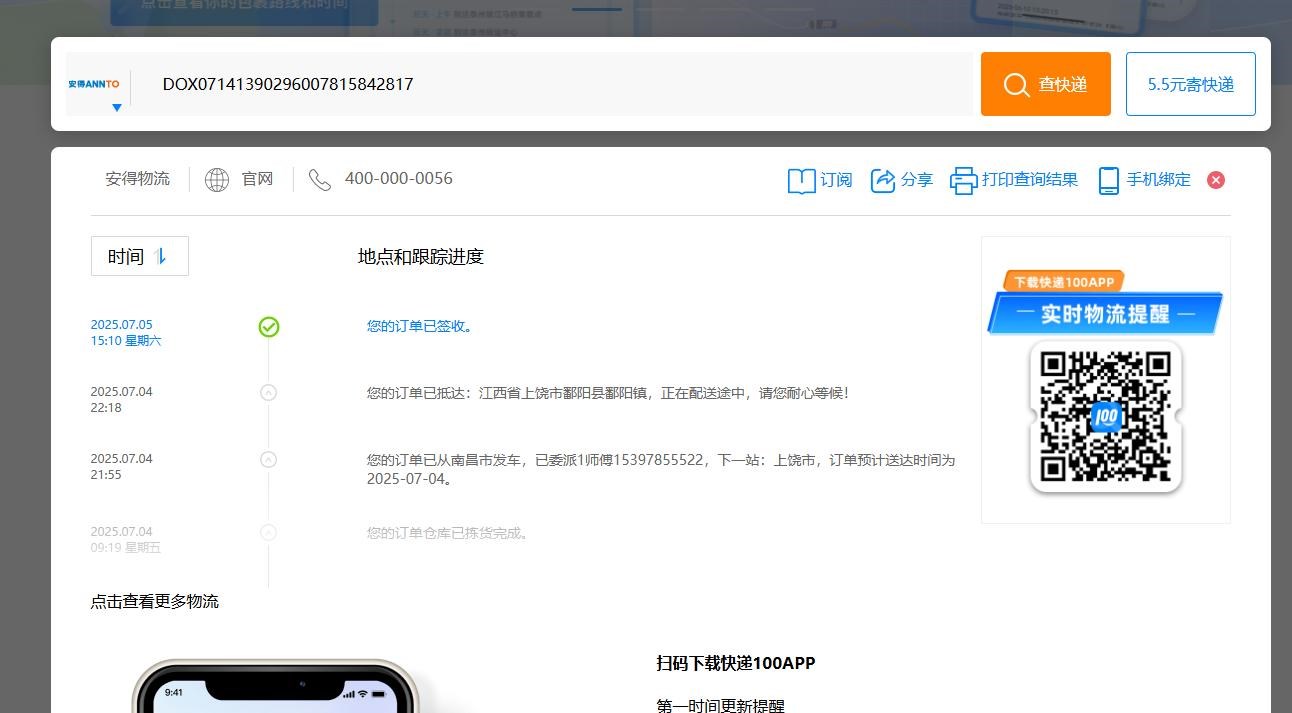The height and width of the screenshot is (713, 1292).
Task: Click the 订阅 text label
Action: 837,180
